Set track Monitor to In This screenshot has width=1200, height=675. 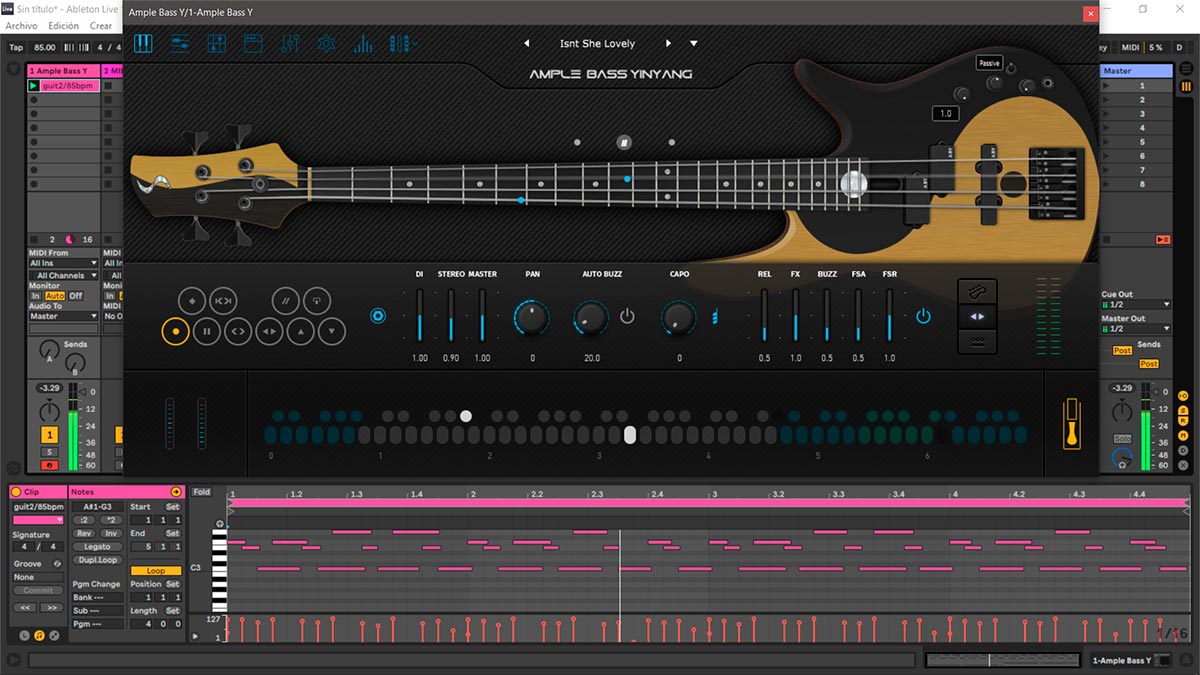(x=36, y=296)
